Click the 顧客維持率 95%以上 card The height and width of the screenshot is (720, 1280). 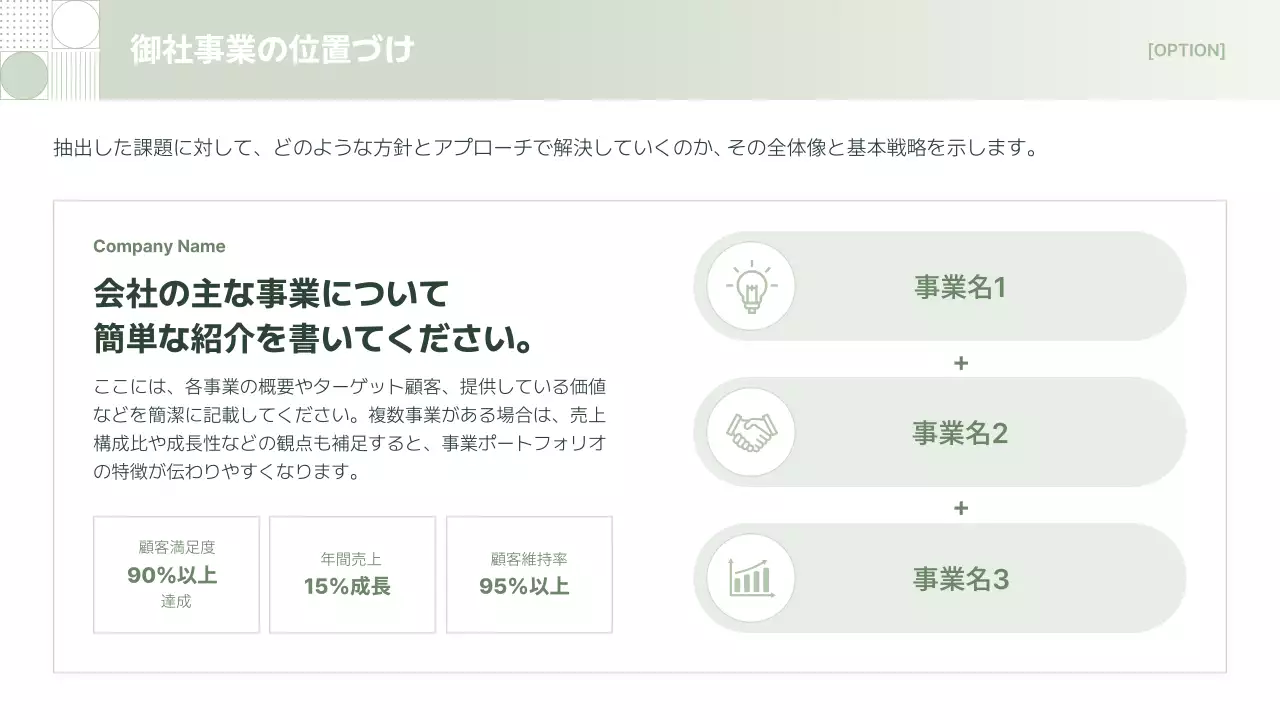[529, 574]
